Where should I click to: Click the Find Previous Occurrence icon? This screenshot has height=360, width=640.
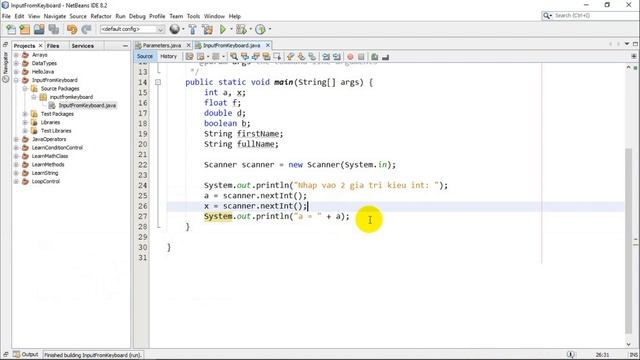[x=244, y=57]
